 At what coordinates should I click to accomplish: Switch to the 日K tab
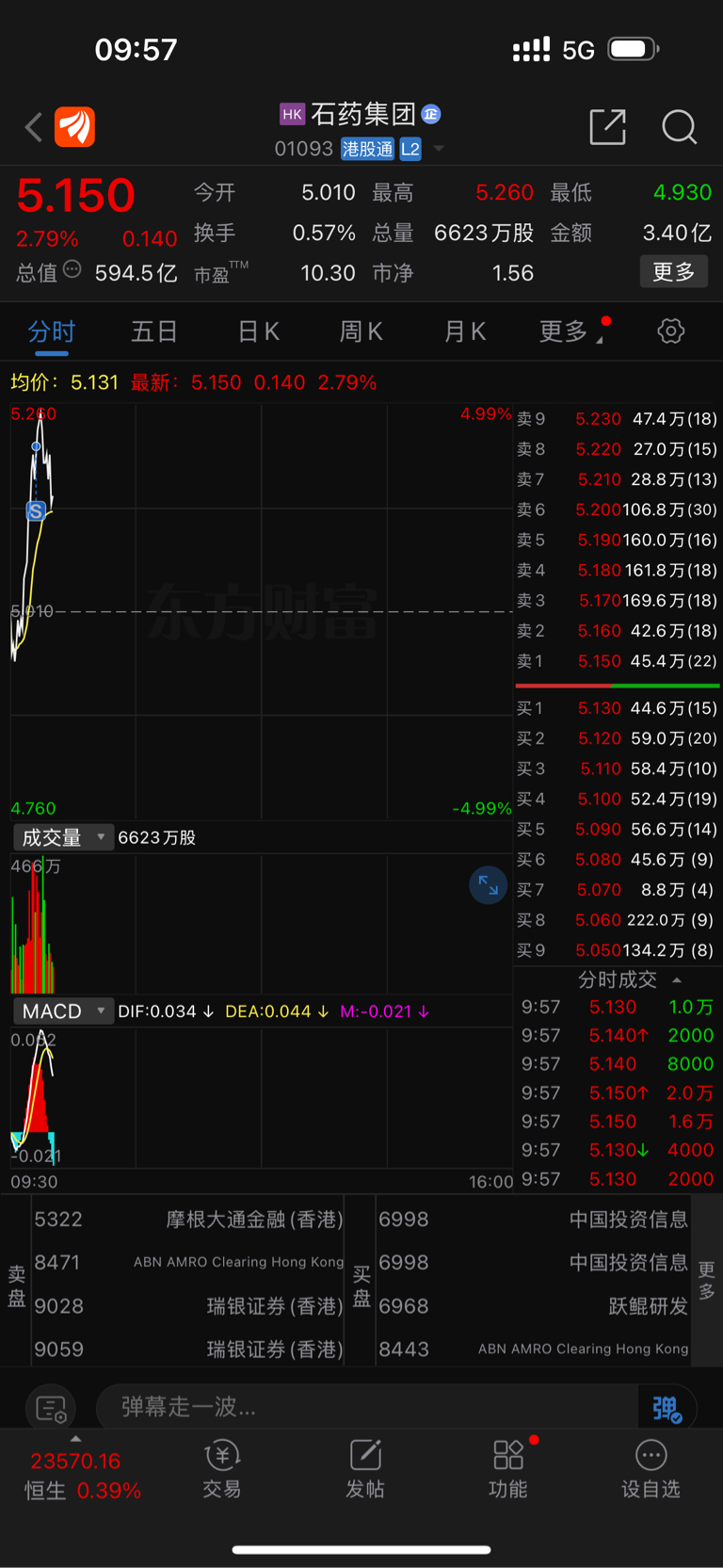pyautogui.click(x=258, y=331)
